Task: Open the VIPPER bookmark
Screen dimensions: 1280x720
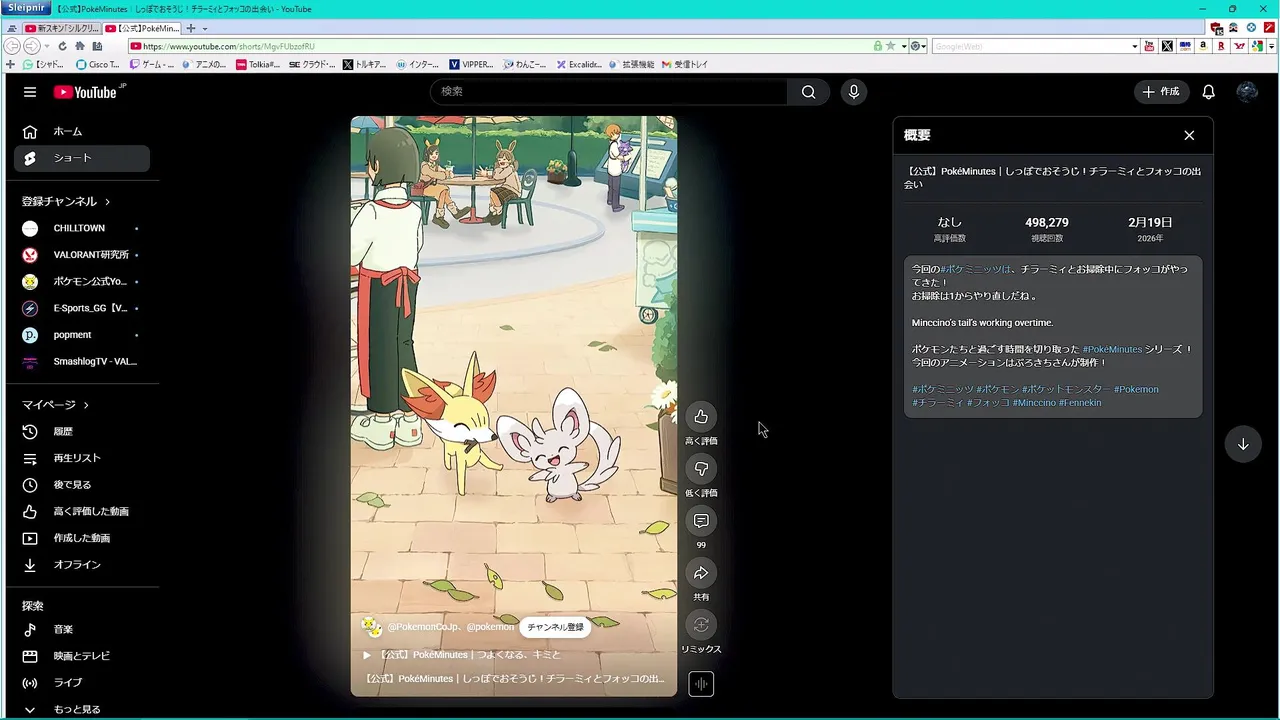Action: coord(472,64)
